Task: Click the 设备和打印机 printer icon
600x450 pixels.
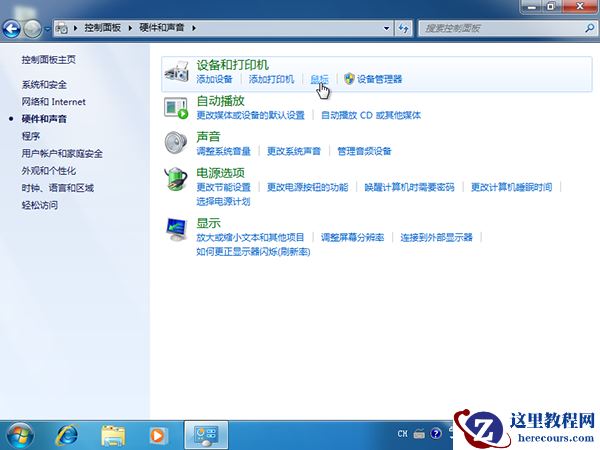Action: pos(176,72)
